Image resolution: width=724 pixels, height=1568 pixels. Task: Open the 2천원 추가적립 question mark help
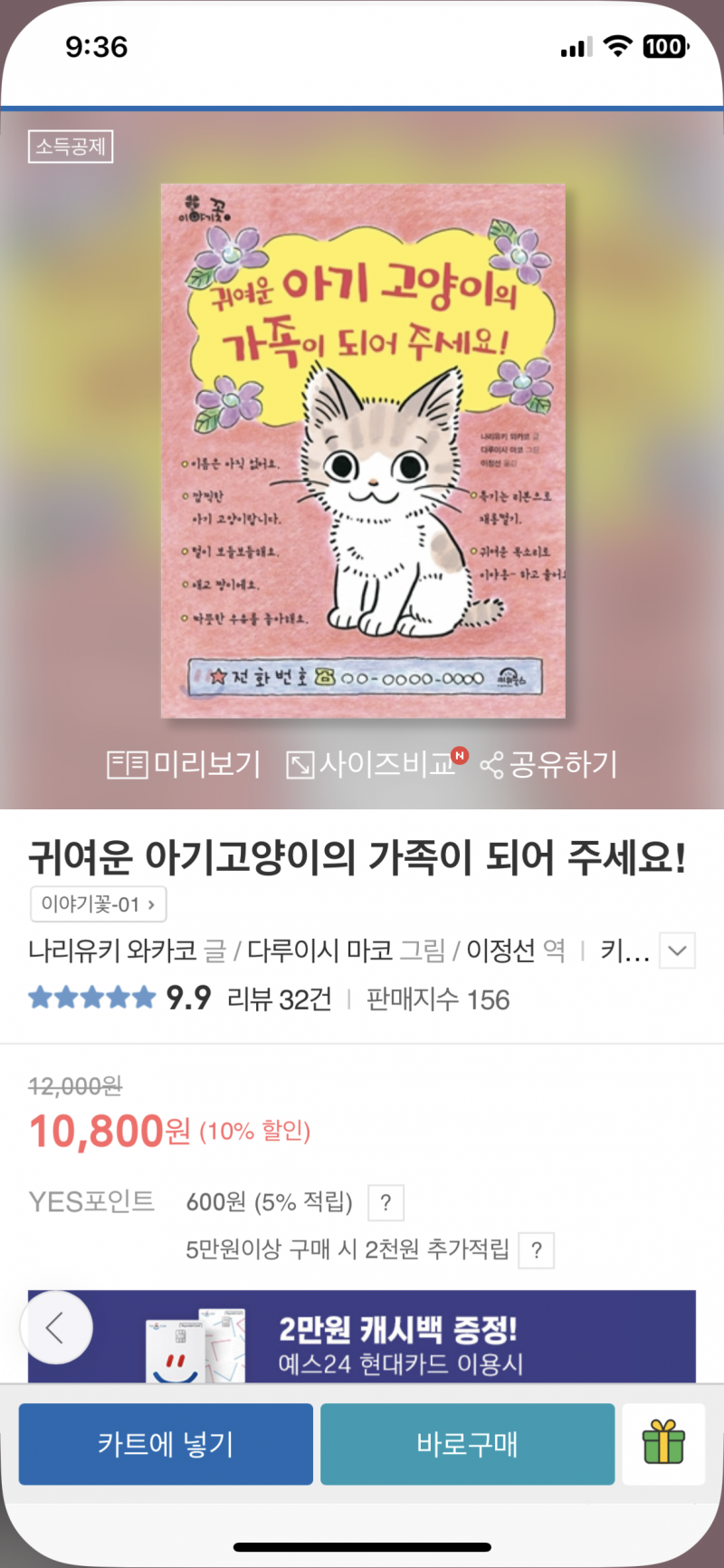537,1250
